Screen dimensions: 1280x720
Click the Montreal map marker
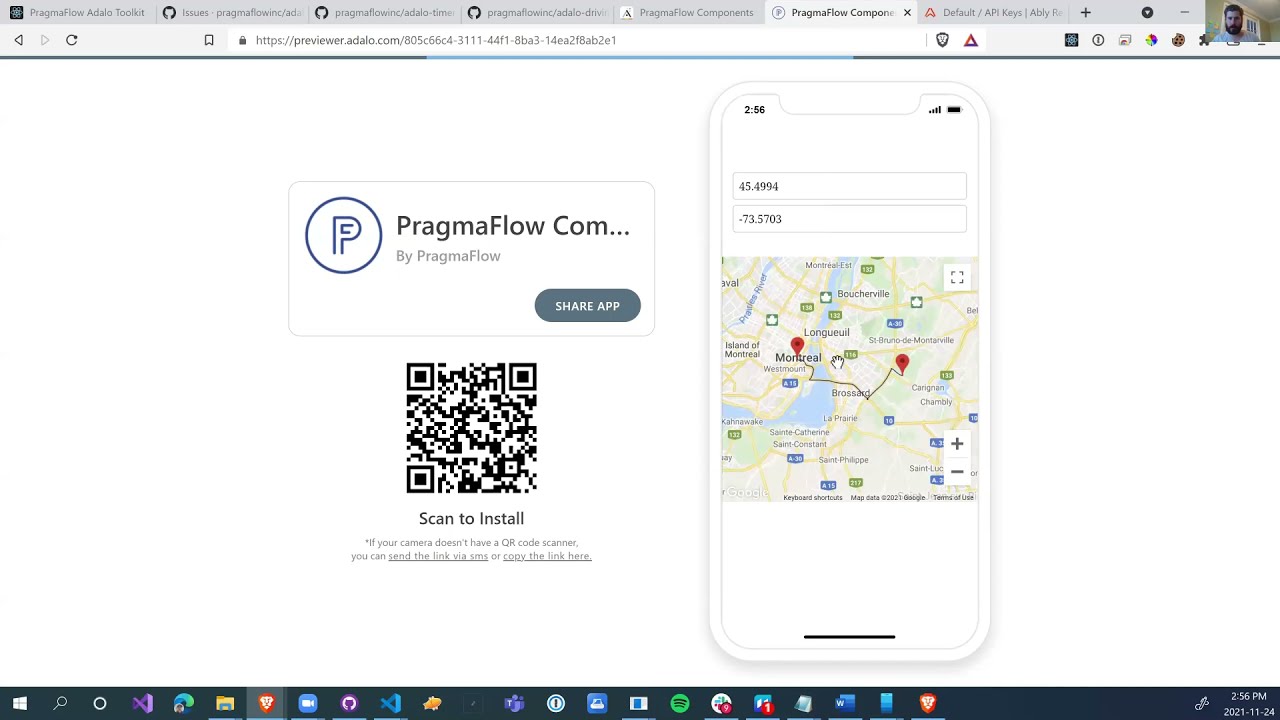(797, 348)
